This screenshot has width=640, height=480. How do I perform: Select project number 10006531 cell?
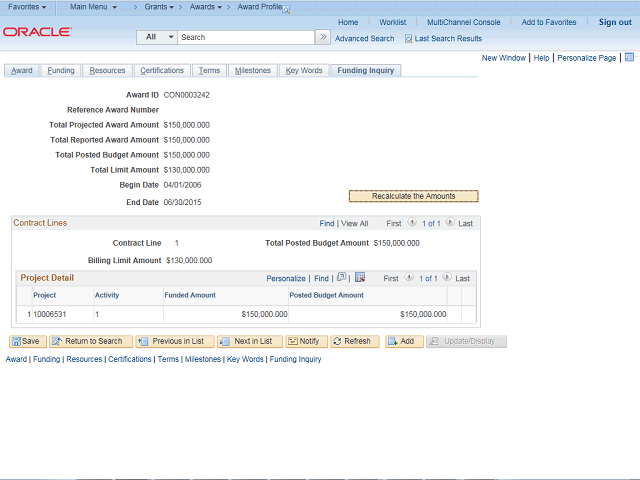point(49,314)
